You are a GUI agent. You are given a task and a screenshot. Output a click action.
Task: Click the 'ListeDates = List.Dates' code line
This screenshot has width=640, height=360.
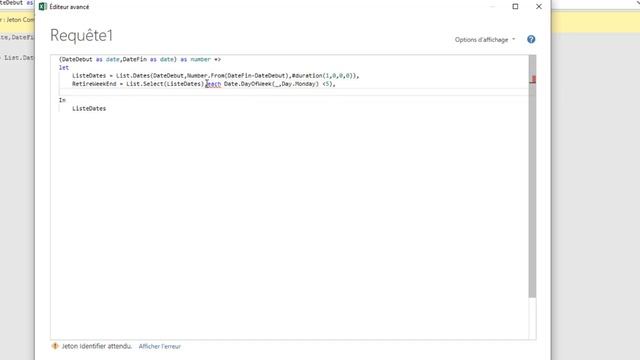point(216,76)
